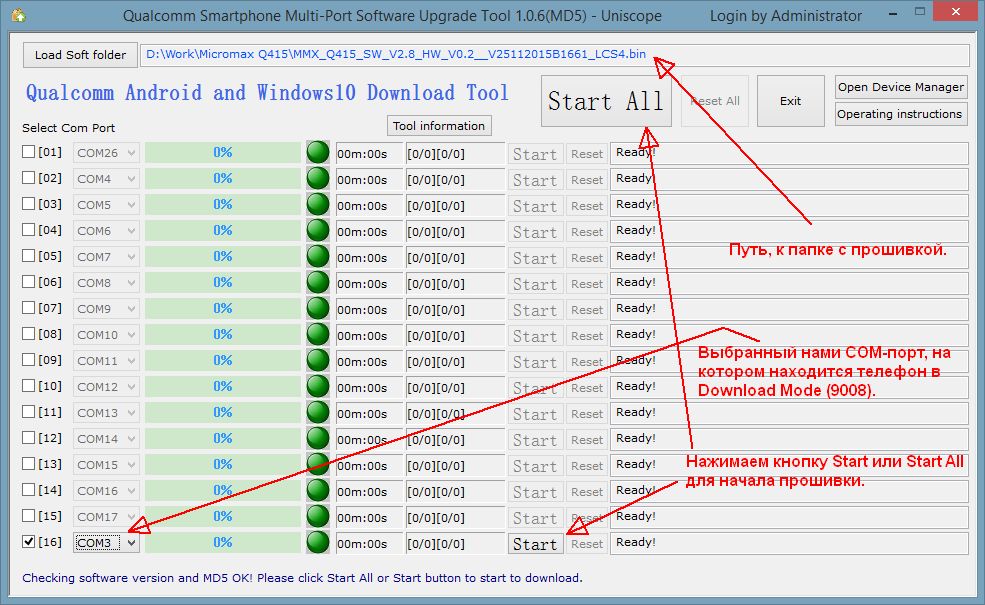Check the port [09] checkbox

(28, 359)
